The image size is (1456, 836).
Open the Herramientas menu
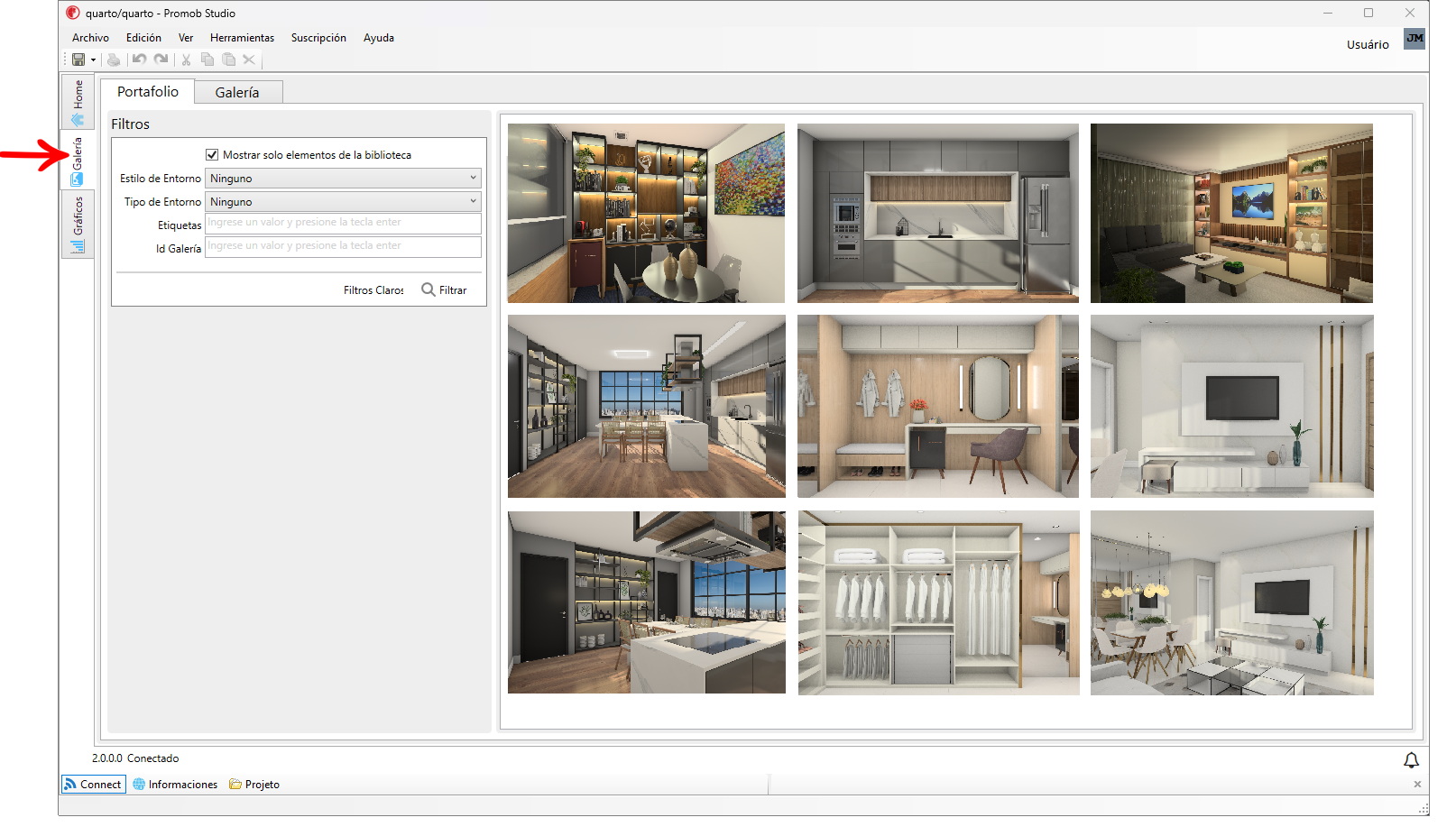[x=242, y=38]
